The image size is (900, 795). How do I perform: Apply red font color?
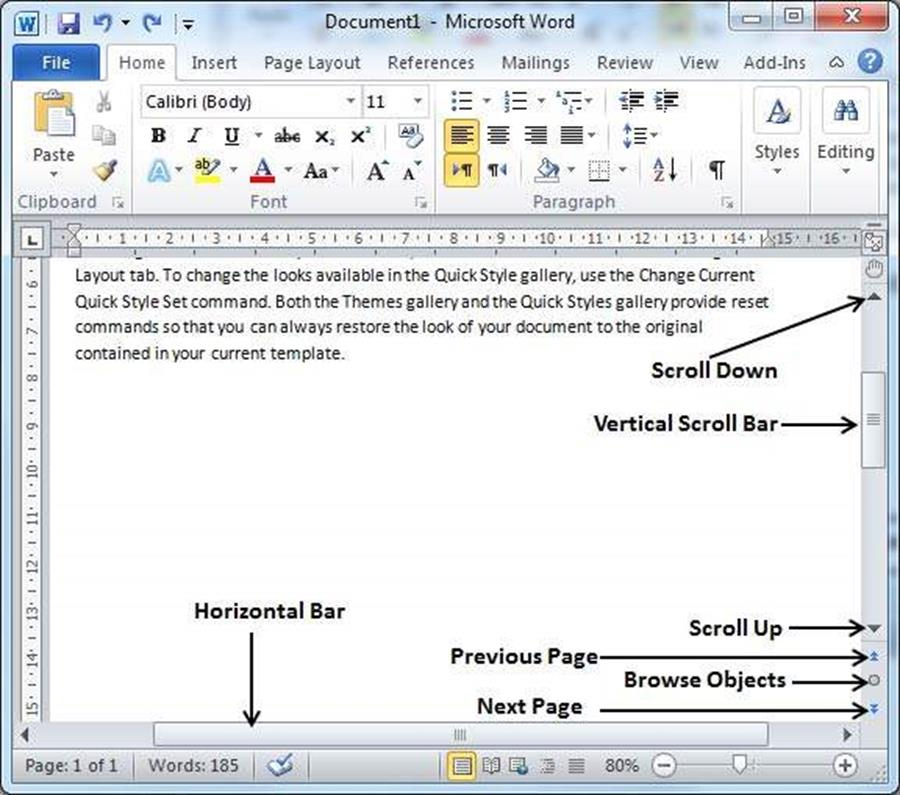[x=262, y=170]
